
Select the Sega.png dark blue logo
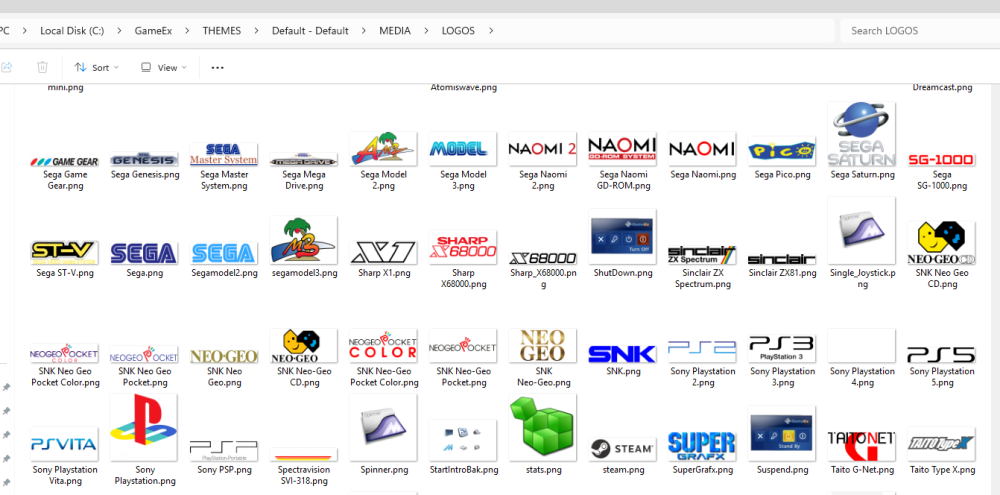[144, 253]
